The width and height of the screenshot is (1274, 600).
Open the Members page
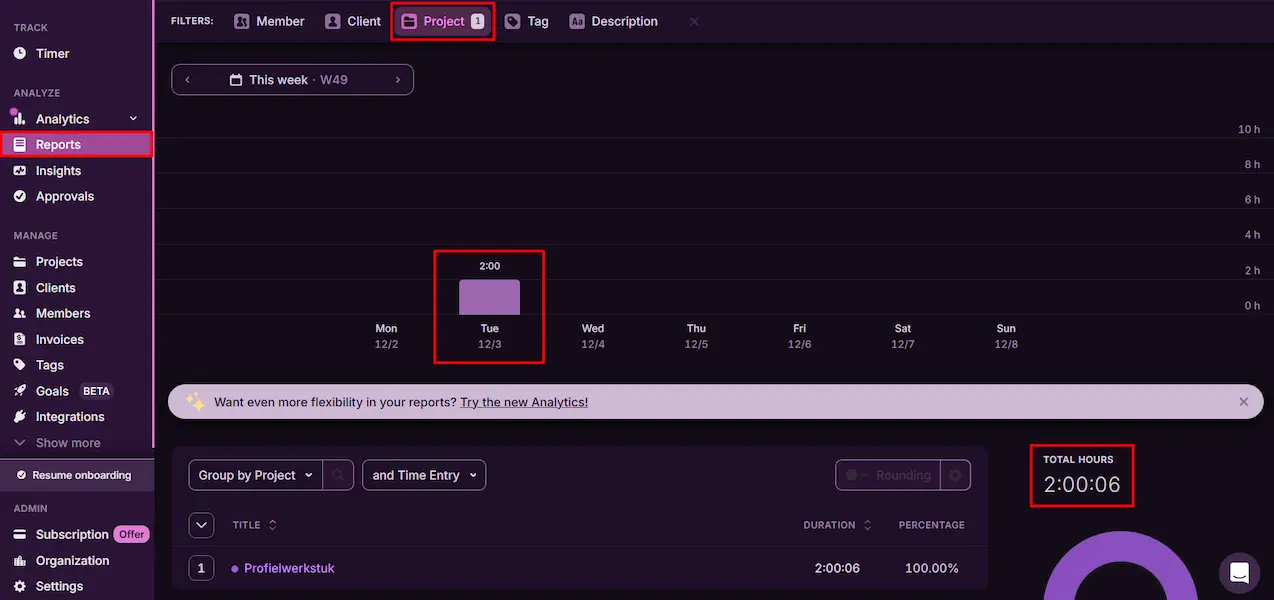point(63,313)
